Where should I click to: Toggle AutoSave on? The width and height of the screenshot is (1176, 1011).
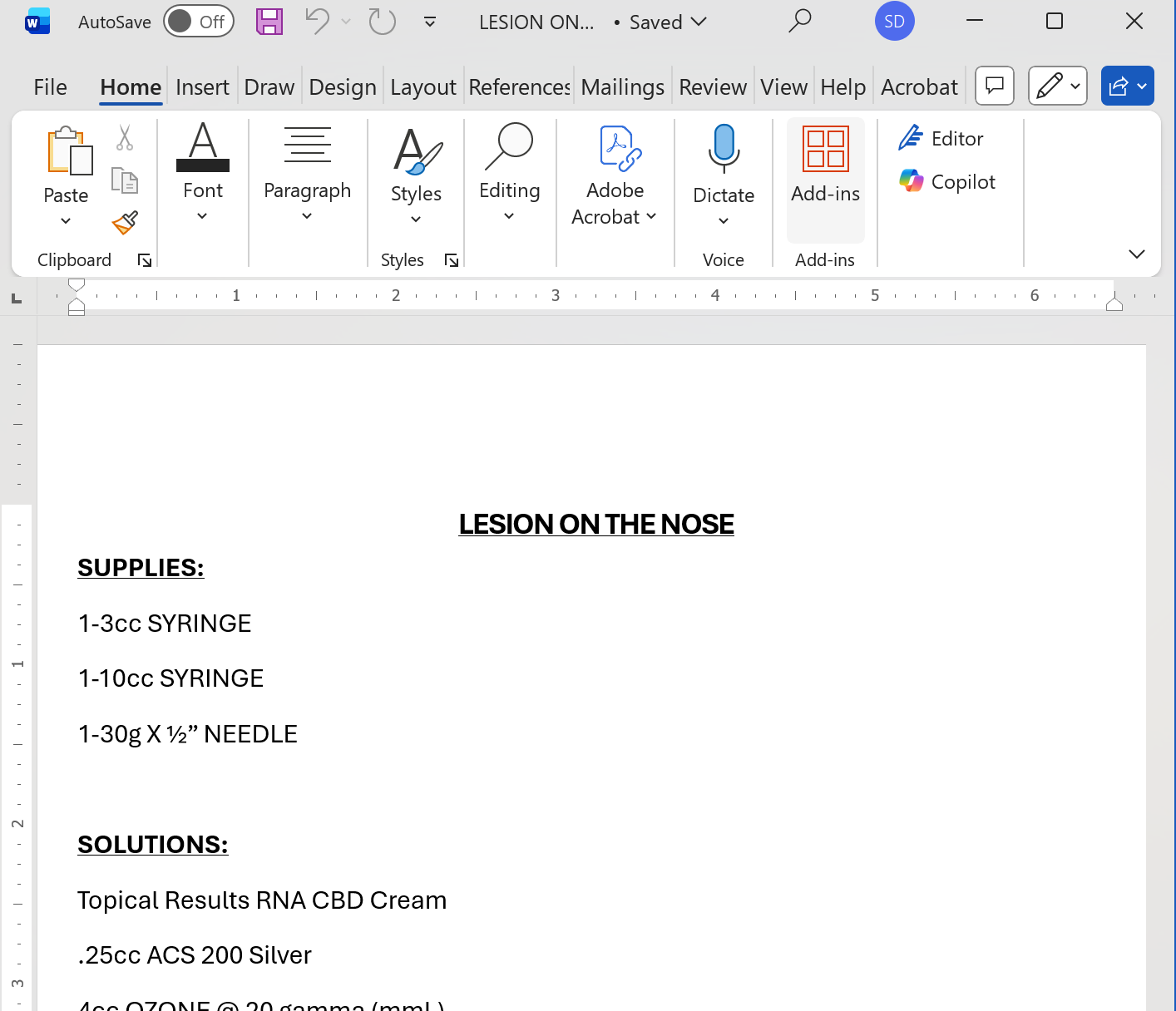(199, 22)
